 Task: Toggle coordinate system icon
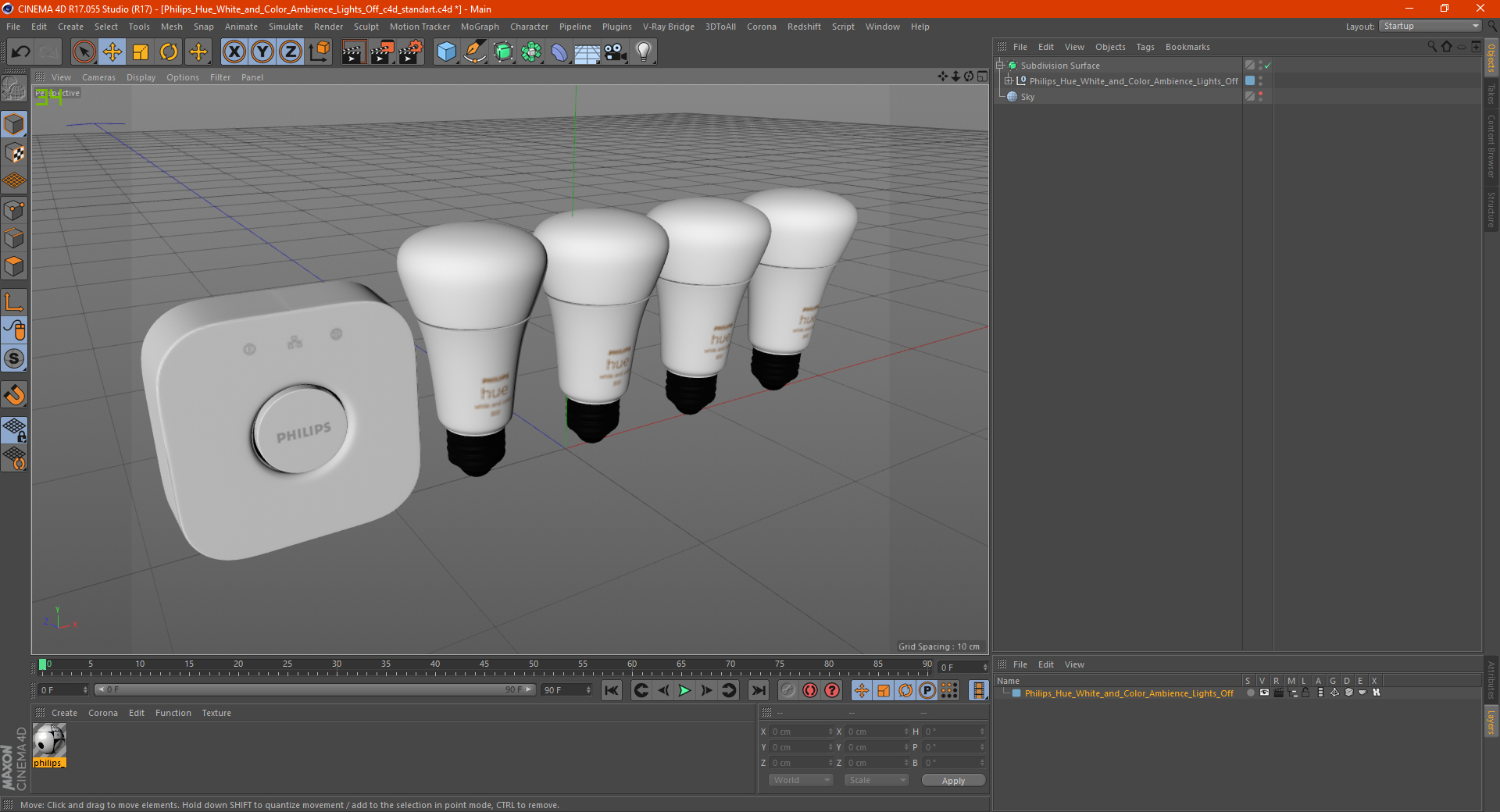(x=319, y=52)
